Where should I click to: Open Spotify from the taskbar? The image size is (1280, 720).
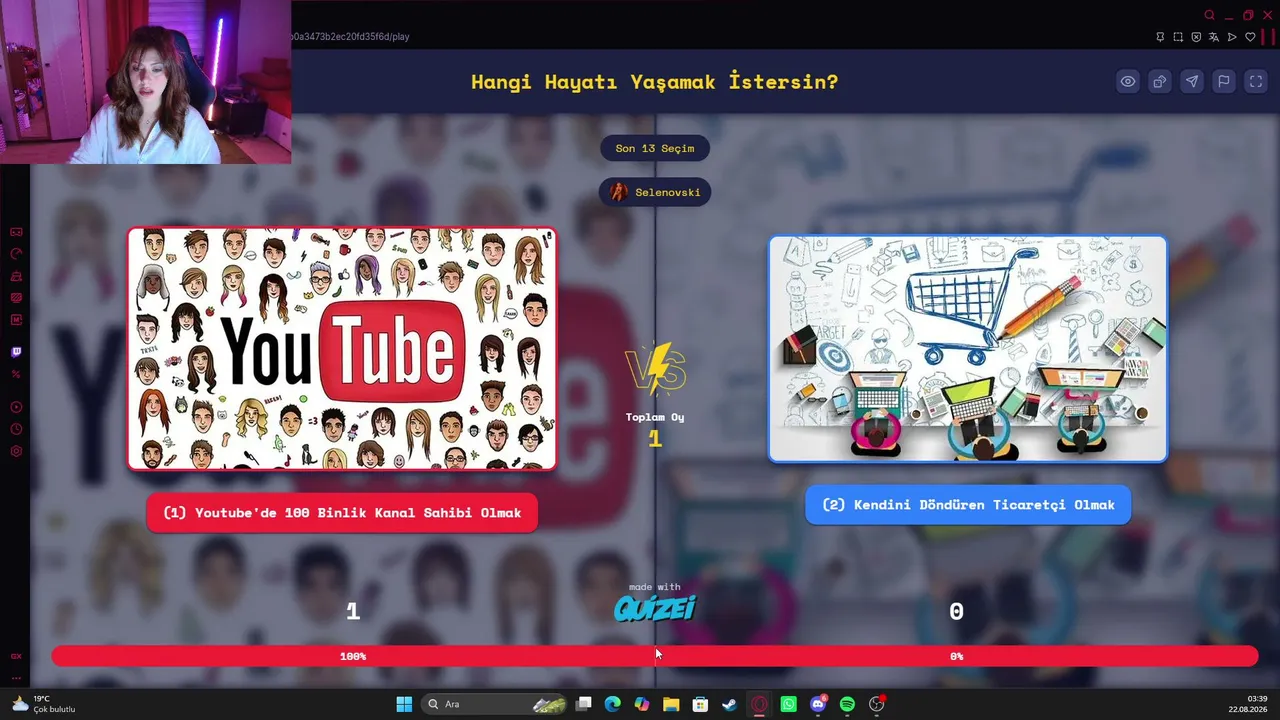click(847, 704)
